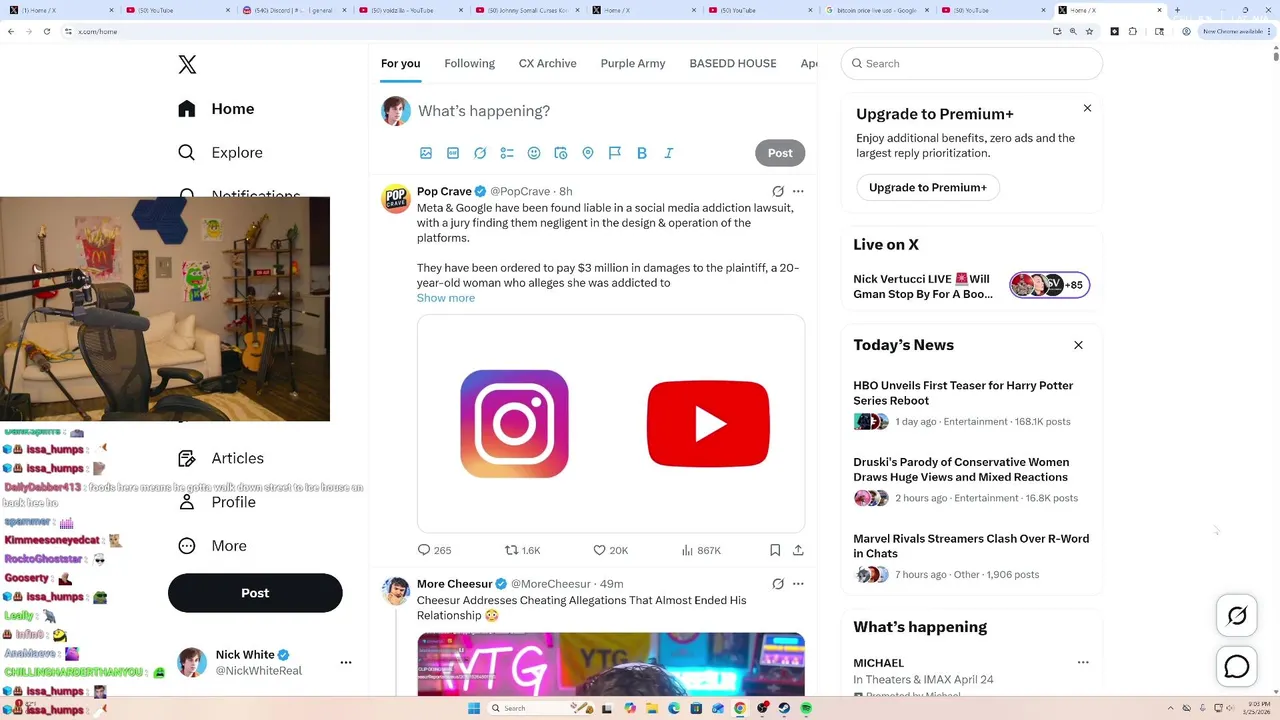Open the Windows Start menu
The height and width of the screenshot is (720, 1280).
click(473, 708)
